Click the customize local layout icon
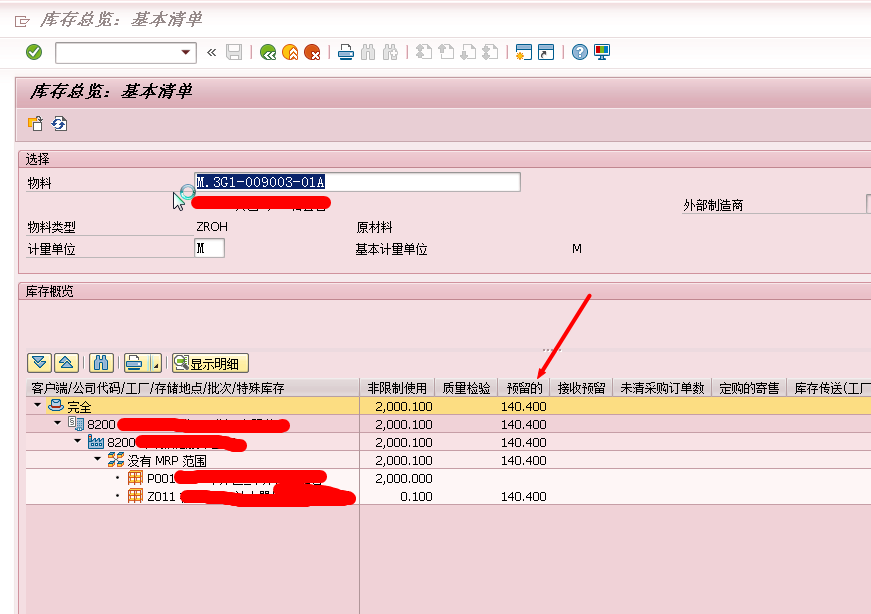 [600, 52]
